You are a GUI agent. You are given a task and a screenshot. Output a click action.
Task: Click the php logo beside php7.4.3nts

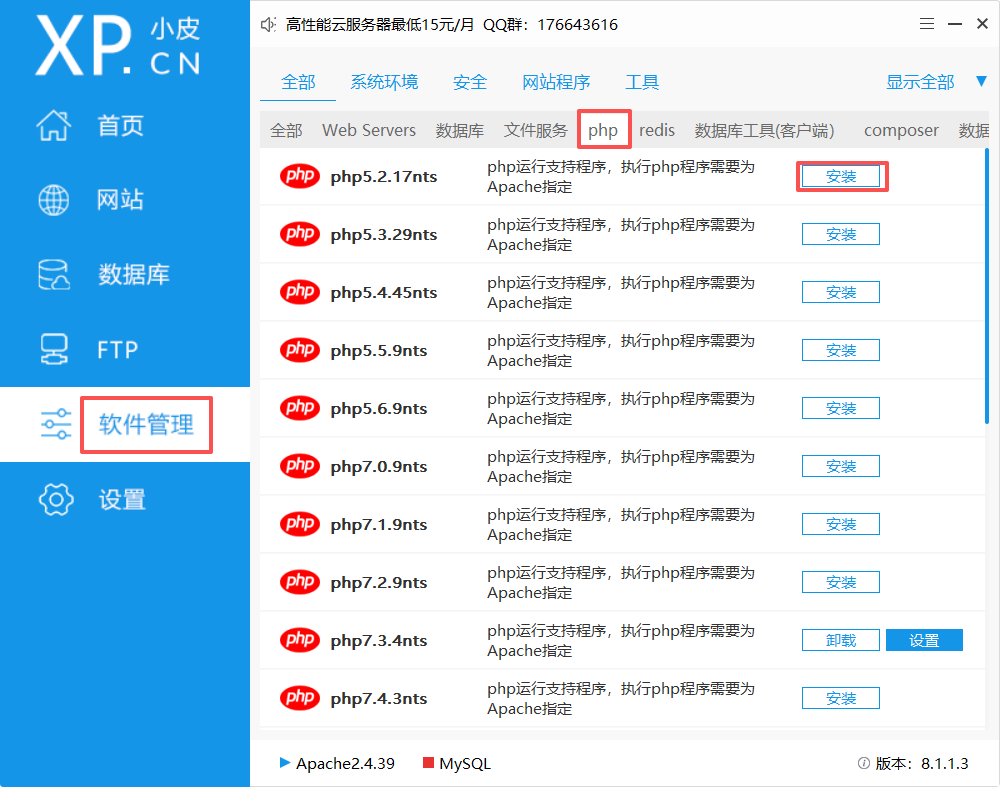point(300,698)
